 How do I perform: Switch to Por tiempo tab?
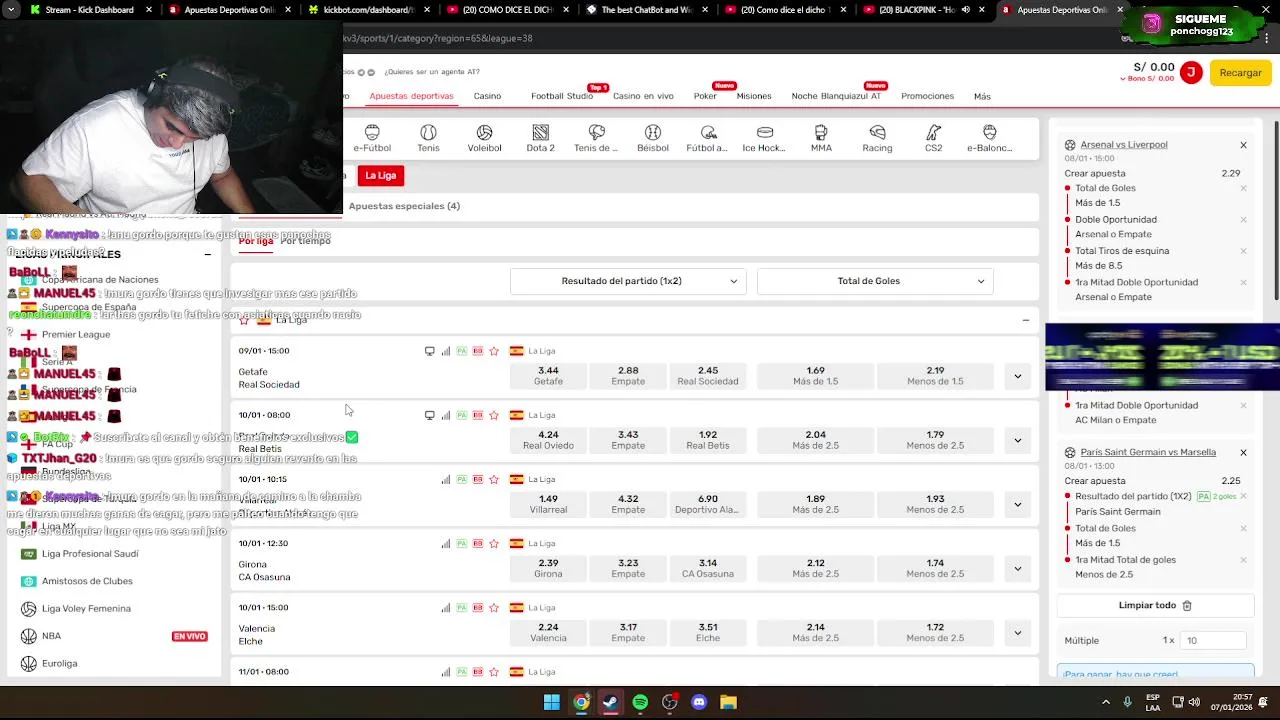point(305,241)
